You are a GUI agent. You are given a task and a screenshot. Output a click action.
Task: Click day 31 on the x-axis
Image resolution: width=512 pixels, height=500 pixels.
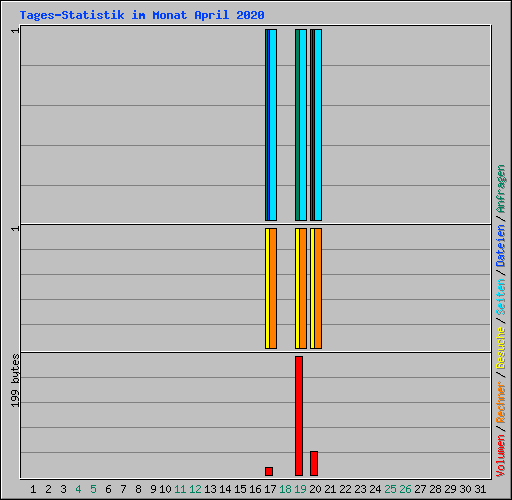(480, 489)
